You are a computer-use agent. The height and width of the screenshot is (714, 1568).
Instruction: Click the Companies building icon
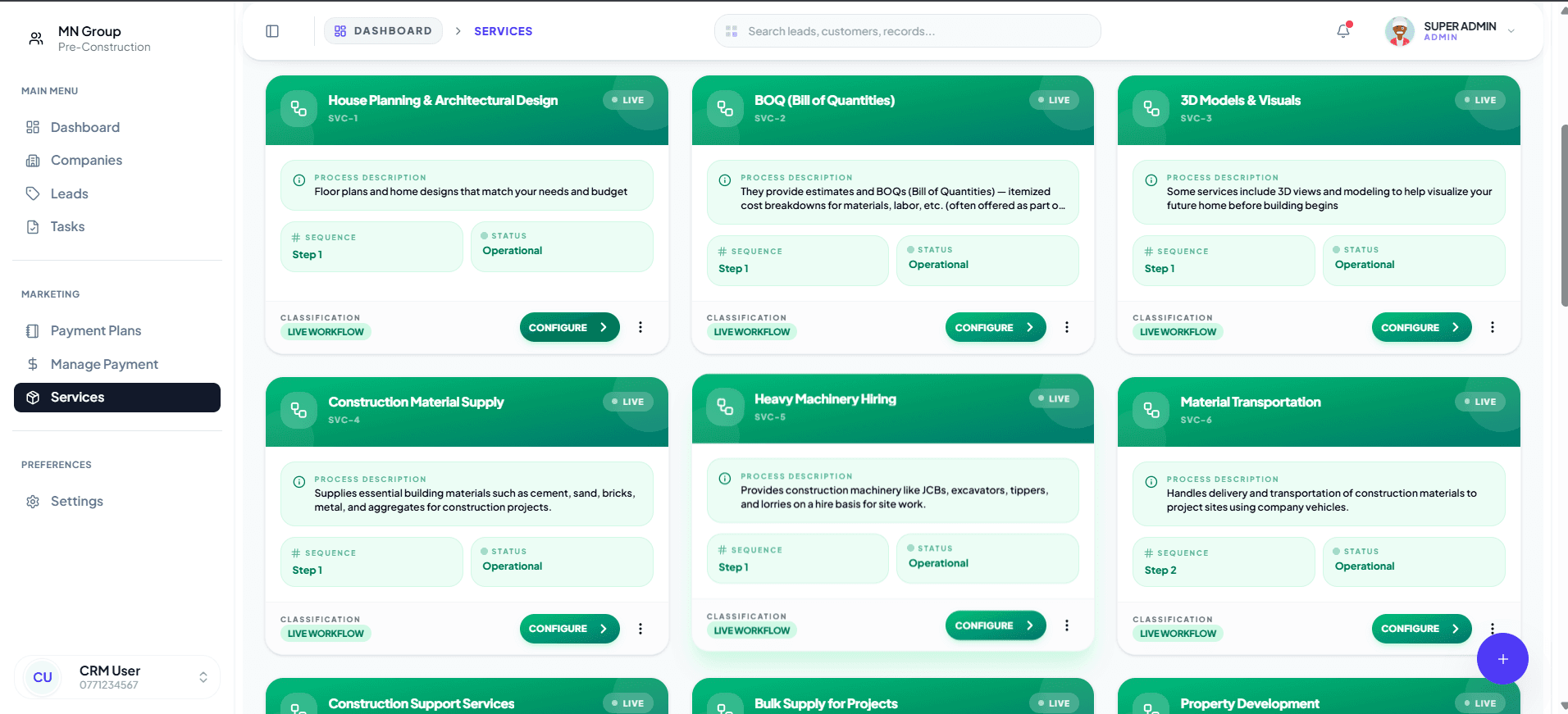(x=33, y=161)
